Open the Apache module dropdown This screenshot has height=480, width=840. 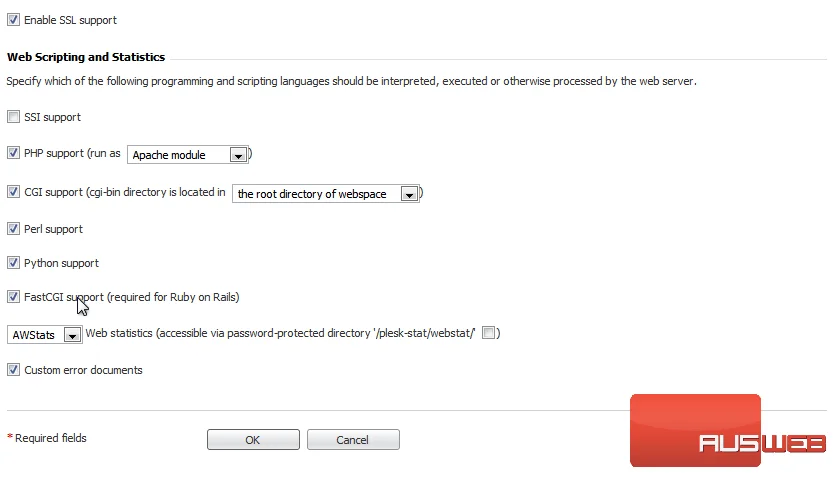188,155
